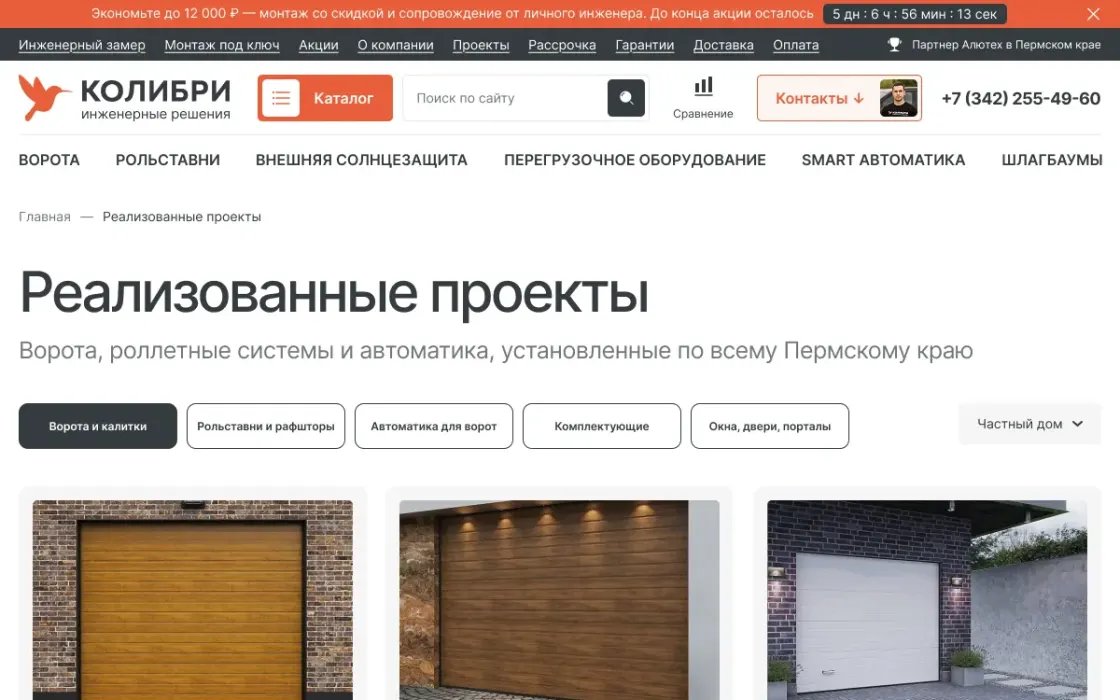1120x700 pixels.
Task: Open Инженерный замер link
Action: coord(82,45)
